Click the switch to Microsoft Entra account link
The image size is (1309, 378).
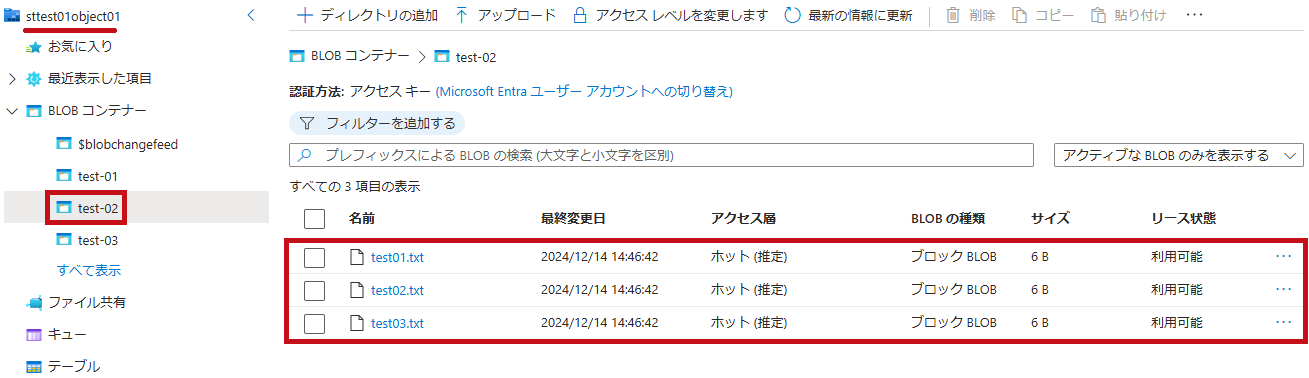pyautogui.click(x=584, y=91)
